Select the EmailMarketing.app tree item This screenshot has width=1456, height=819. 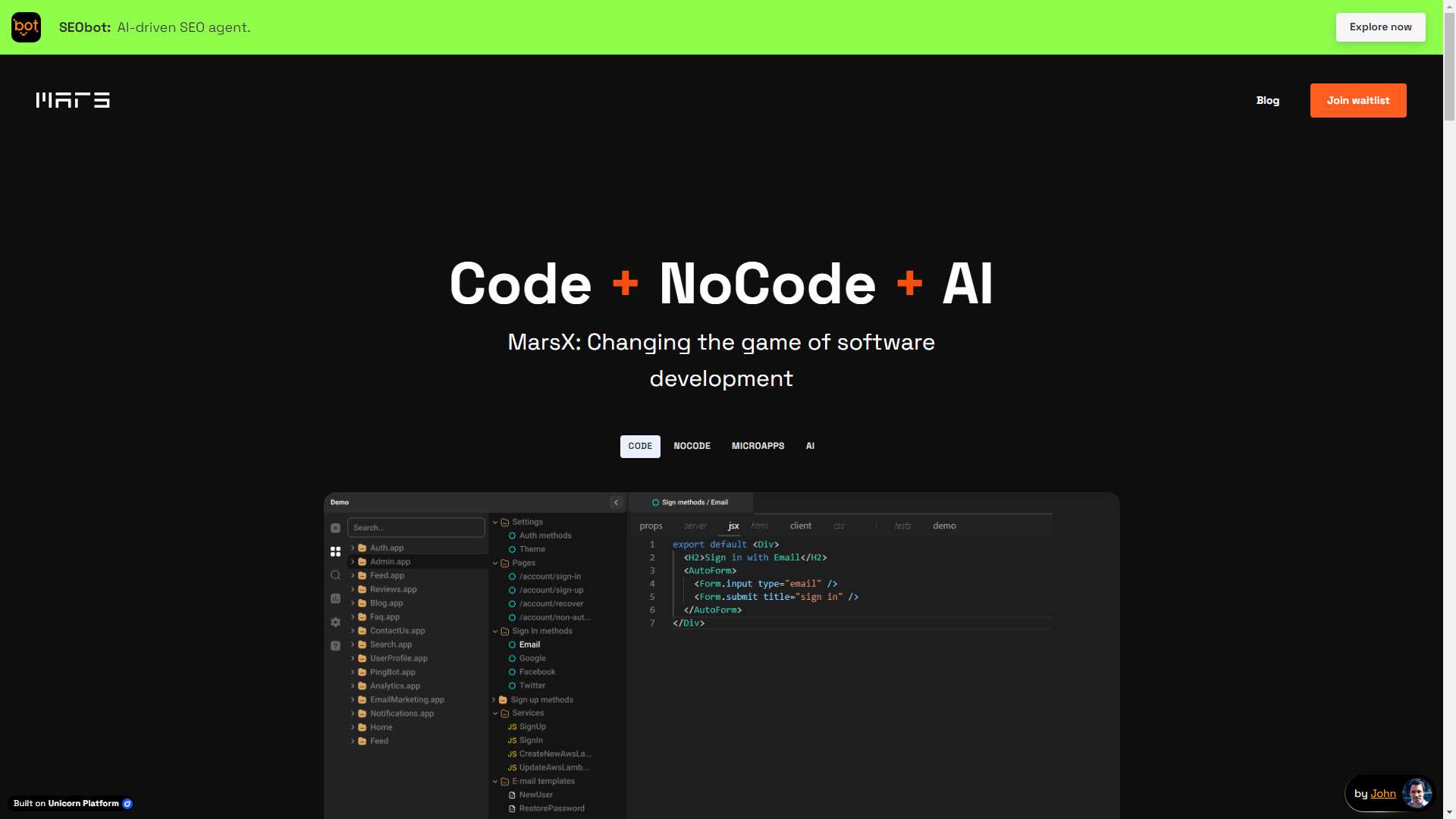(407, 700)
